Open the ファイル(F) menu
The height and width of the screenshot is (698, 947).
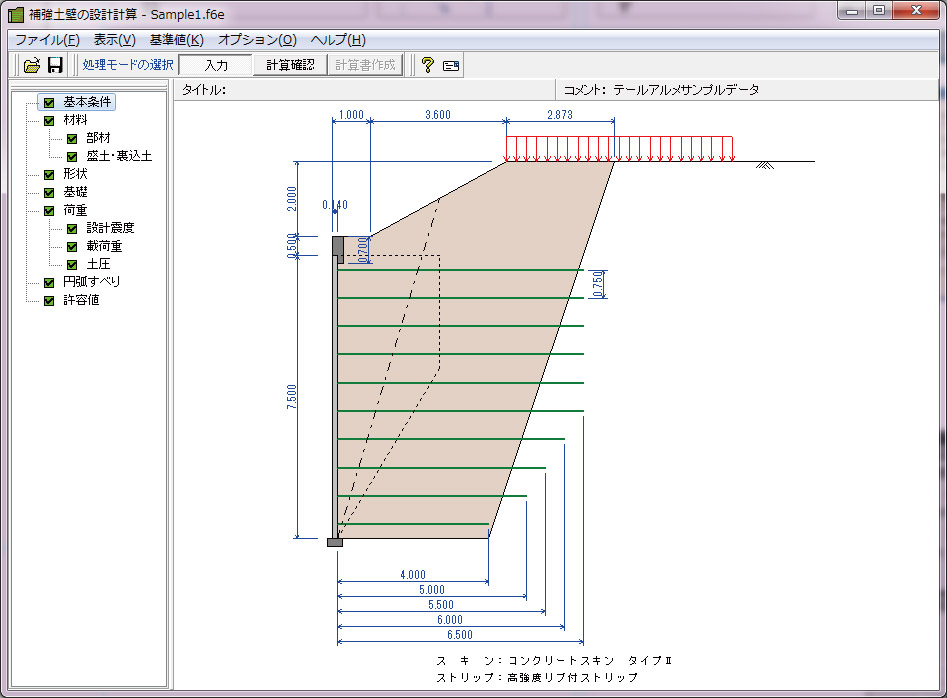pyautogui.click(x=47, y=40)
